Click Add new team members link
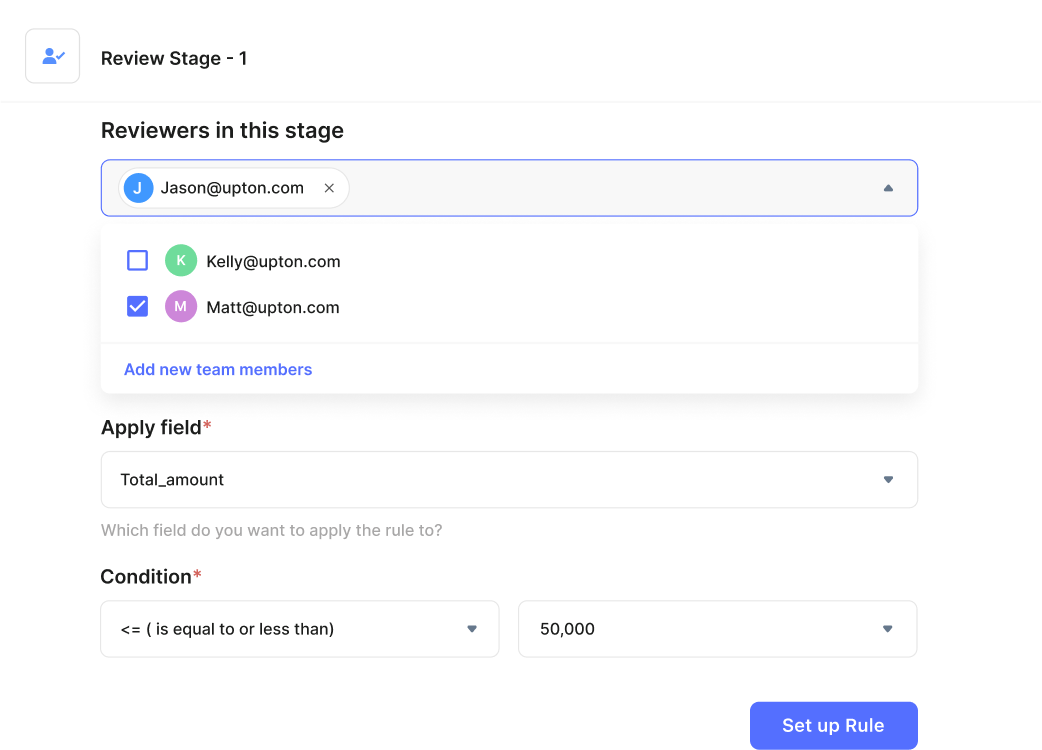 218,370
